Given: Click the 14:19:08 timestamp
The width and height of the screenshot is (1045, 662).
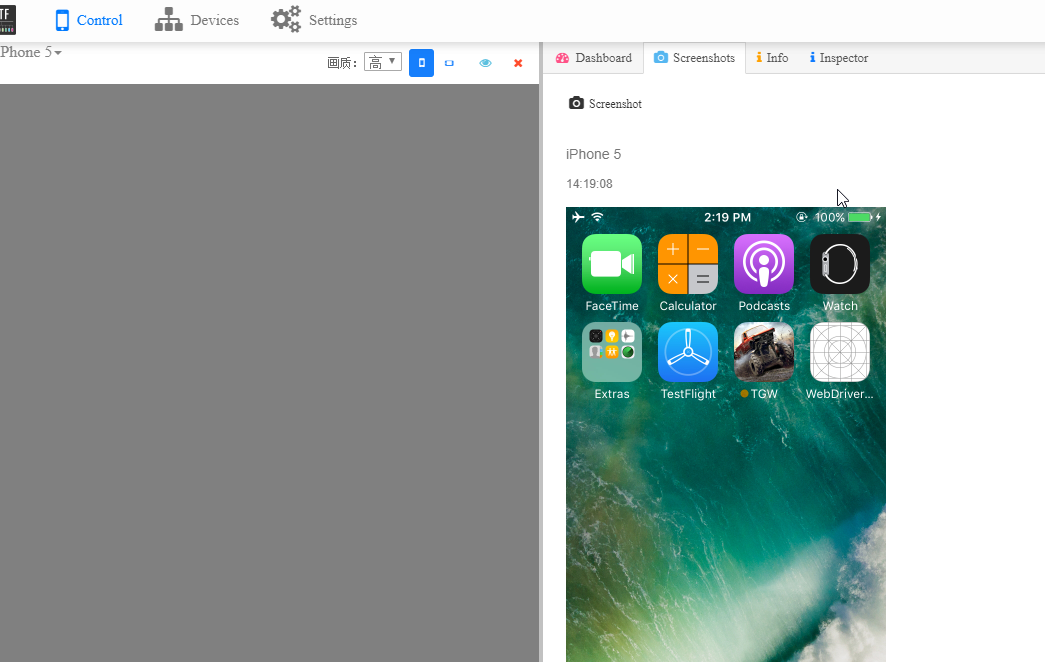Looking at the screenshot, I should point(589,183).
